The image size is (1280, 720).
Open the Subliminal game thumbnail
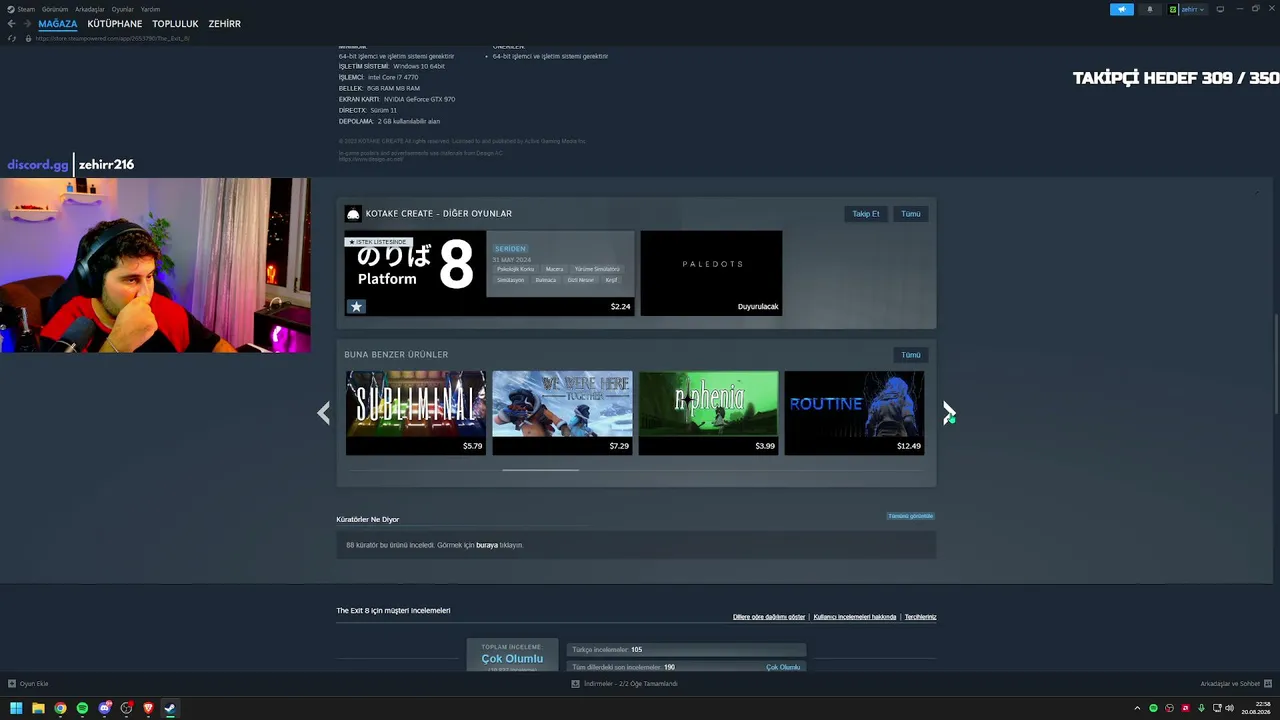pos(416,413)
